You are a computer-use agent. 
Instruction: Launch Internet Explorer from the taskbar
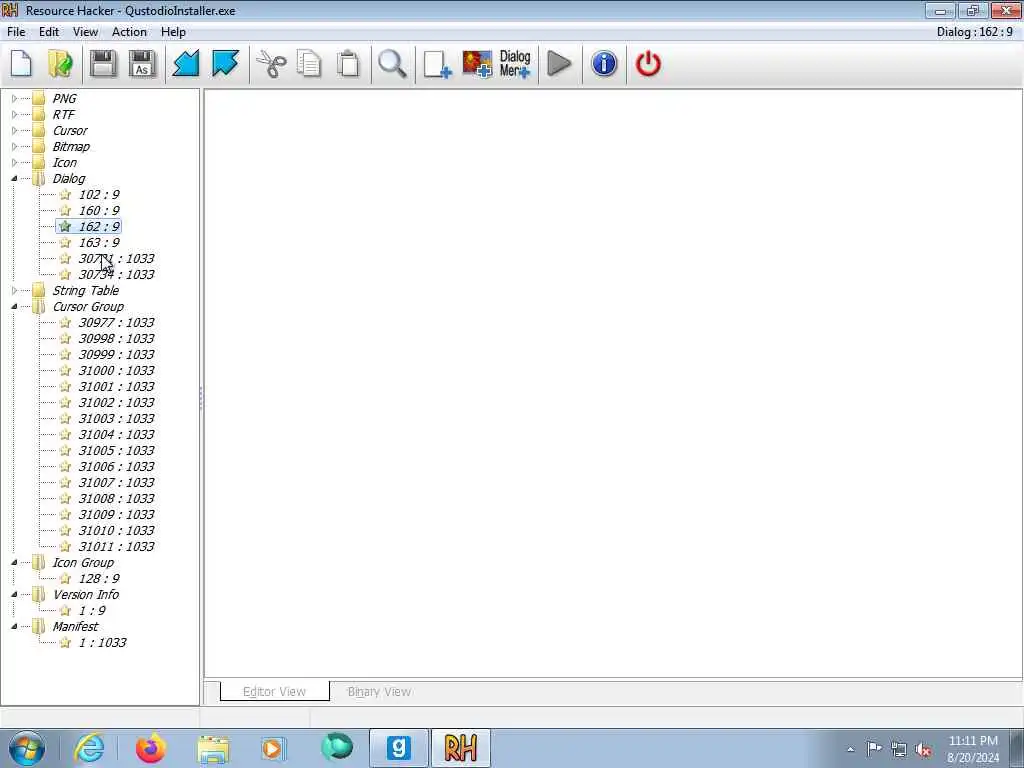point(89,748)
